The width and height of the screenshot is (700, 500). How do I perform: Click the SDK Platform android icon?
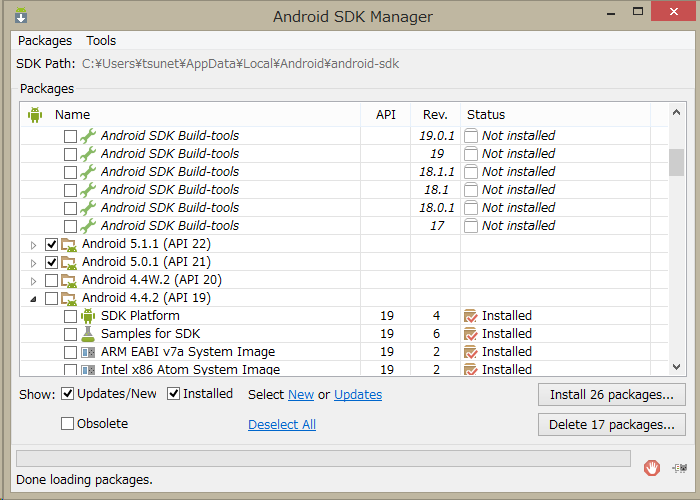click(x=88, y=316)
